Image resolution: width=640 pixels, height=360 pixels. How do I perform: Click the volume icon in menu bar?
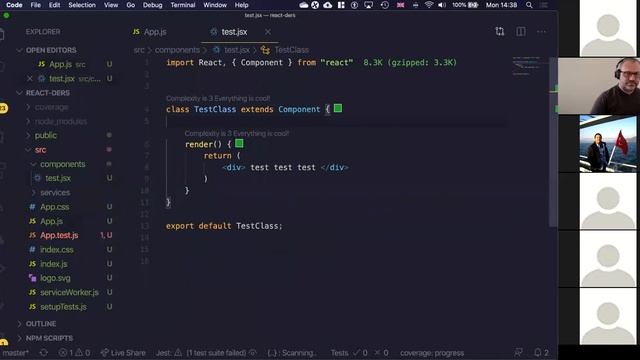tap(442, 5)
